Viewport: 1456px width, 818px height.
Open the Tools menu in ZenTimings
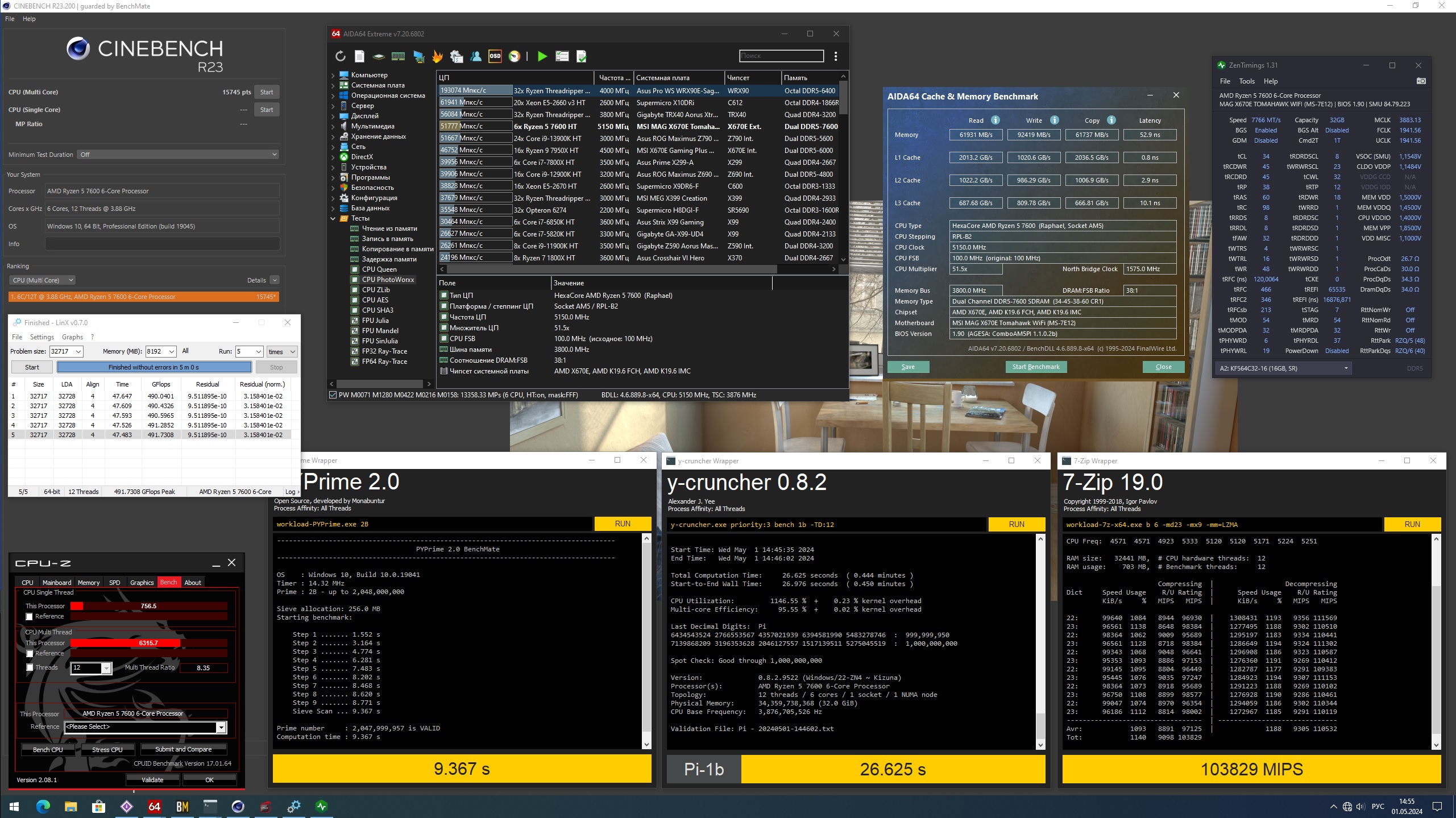[1246, 81]
